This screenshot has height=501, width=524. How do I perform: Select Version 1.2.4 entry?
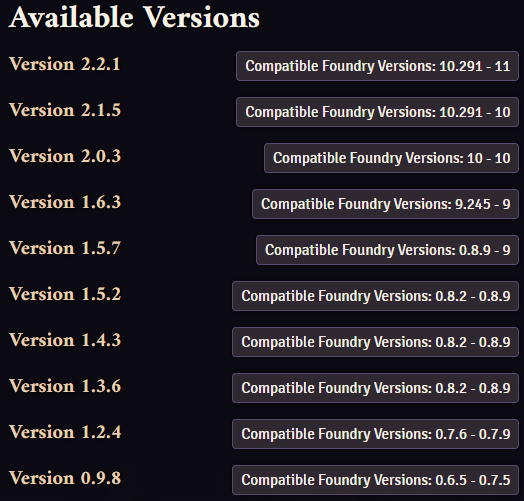tap(65, 432)
